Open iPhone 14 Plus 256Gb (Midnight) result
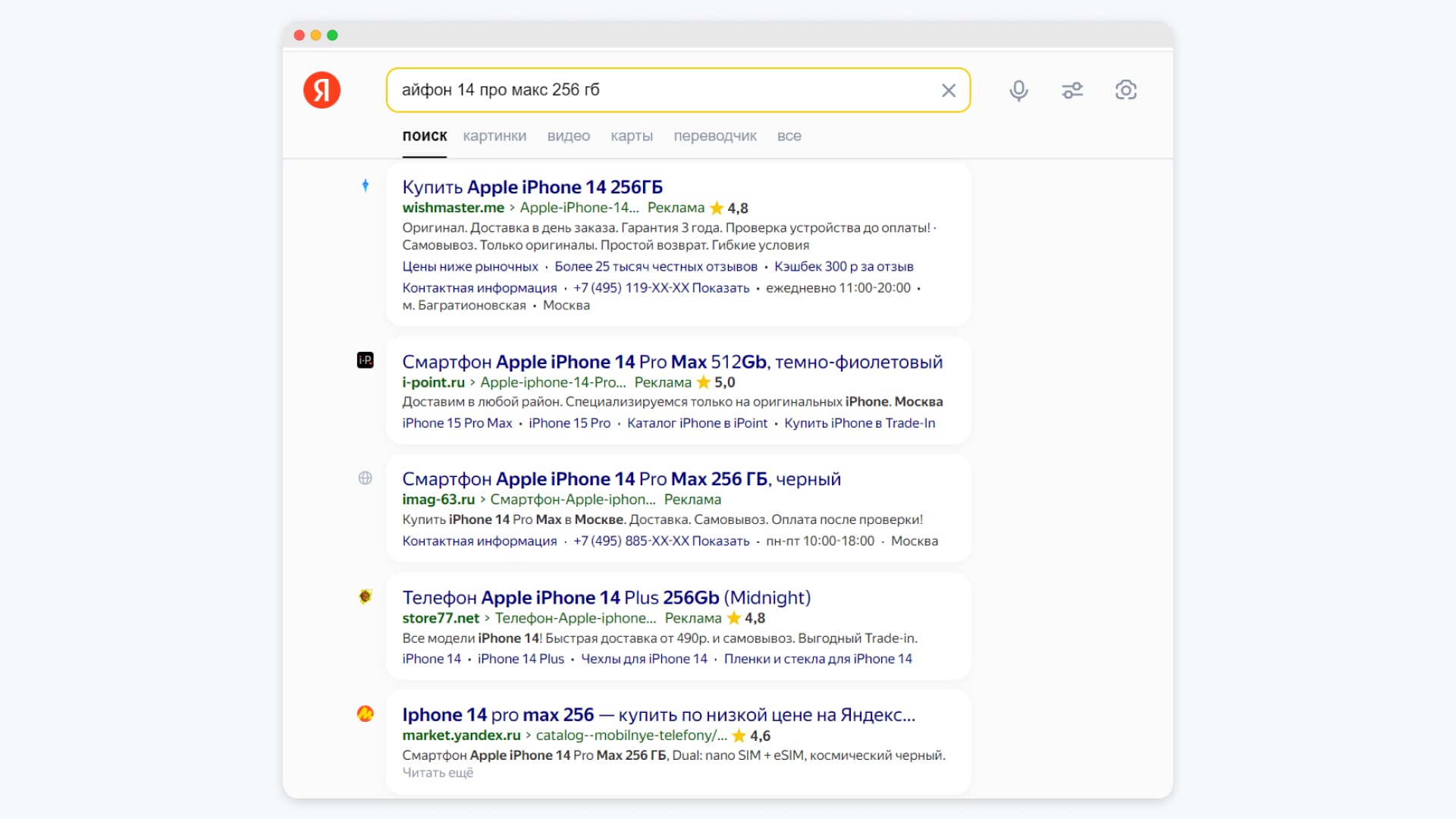Image resolution: width=1456 pixels, height=819 pixels. coord(607,598)
